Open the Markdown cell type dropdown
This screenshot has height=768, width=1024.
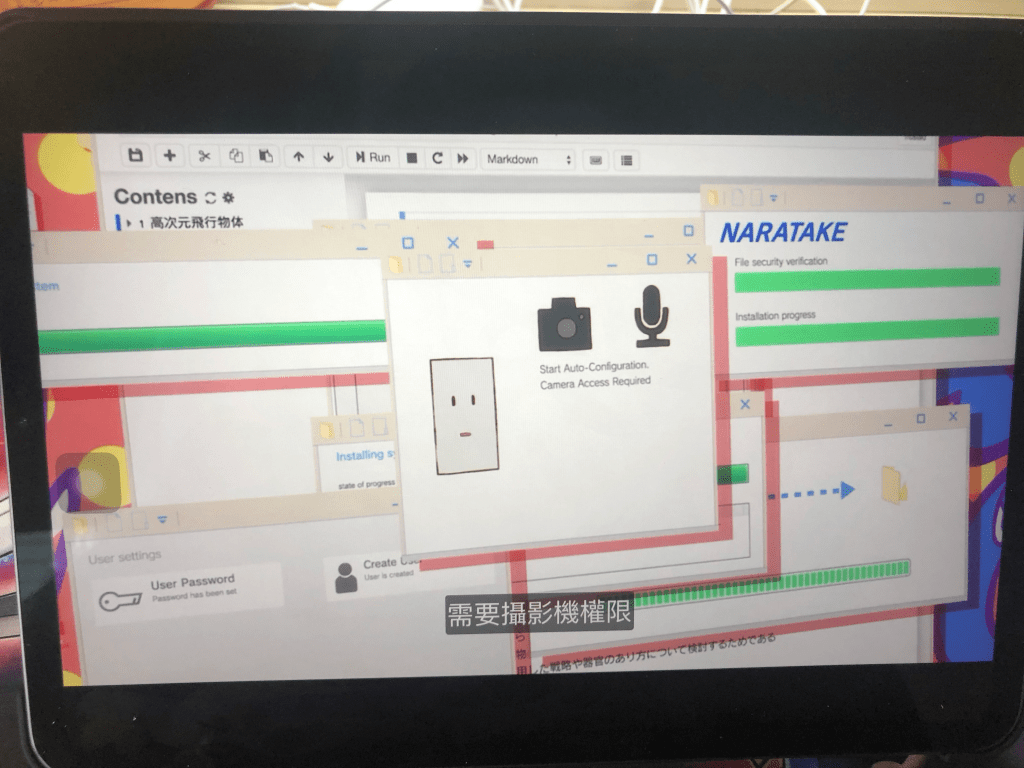pyautogui.click(x=529, y=159)
